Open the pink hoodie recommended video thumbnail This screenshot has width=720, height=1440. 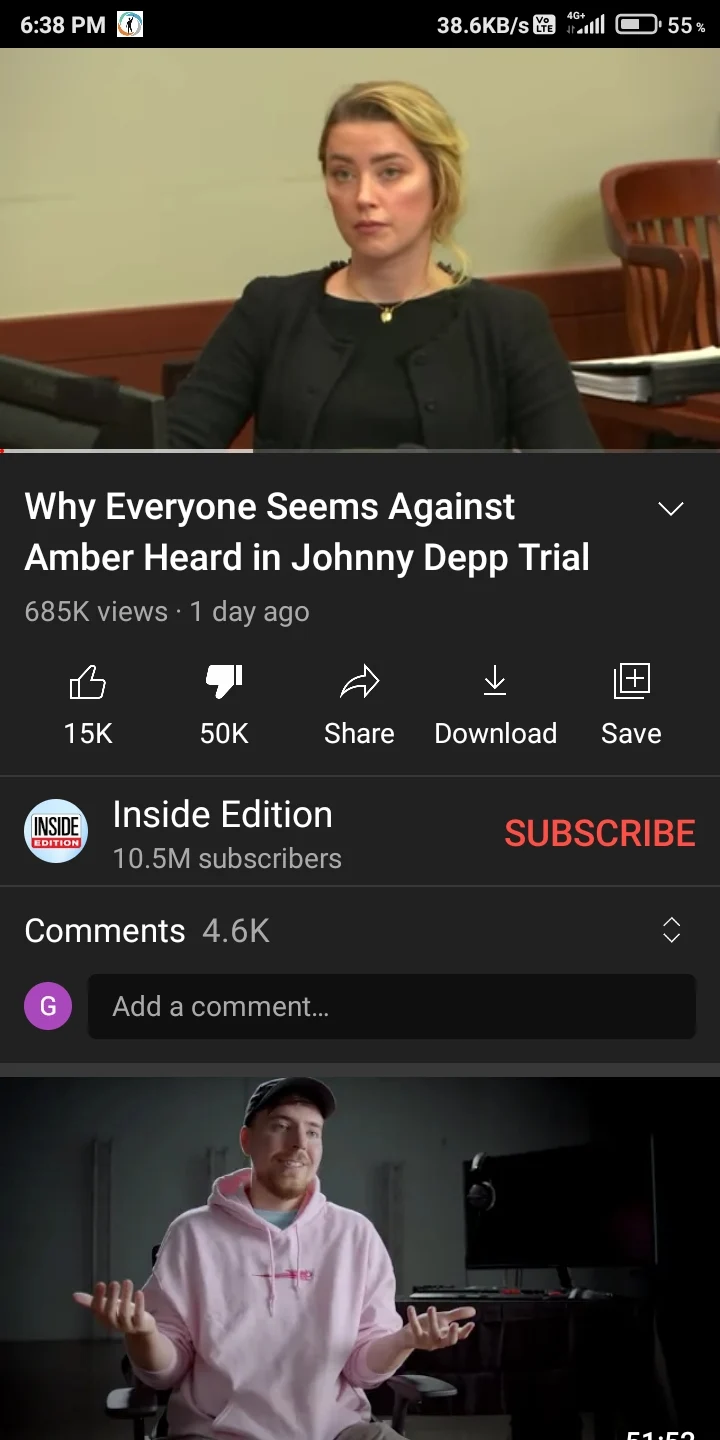click(x=360, y=1258)
